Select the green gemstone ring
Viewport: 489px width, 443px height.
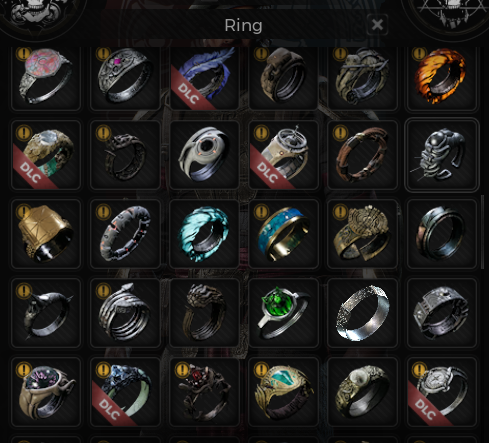point(283,313)
